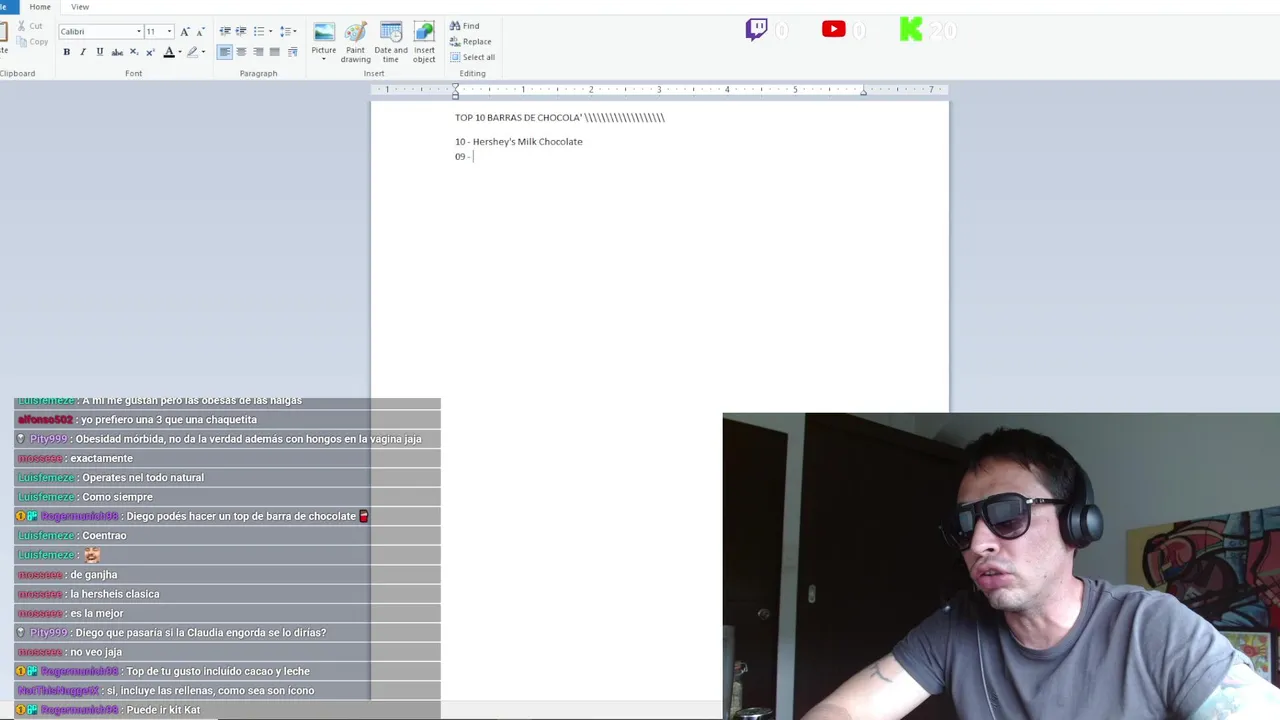Switch to the Home ribbon tab
This screenshot has width=1280, height=720.
tap(40, 7)
